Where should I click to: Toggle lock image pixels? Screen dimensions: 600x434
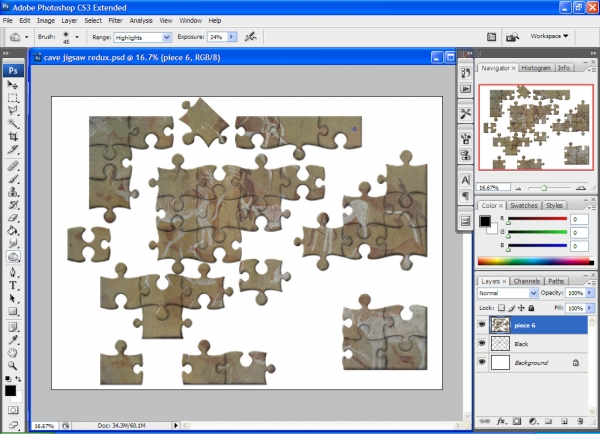[512, 308]
